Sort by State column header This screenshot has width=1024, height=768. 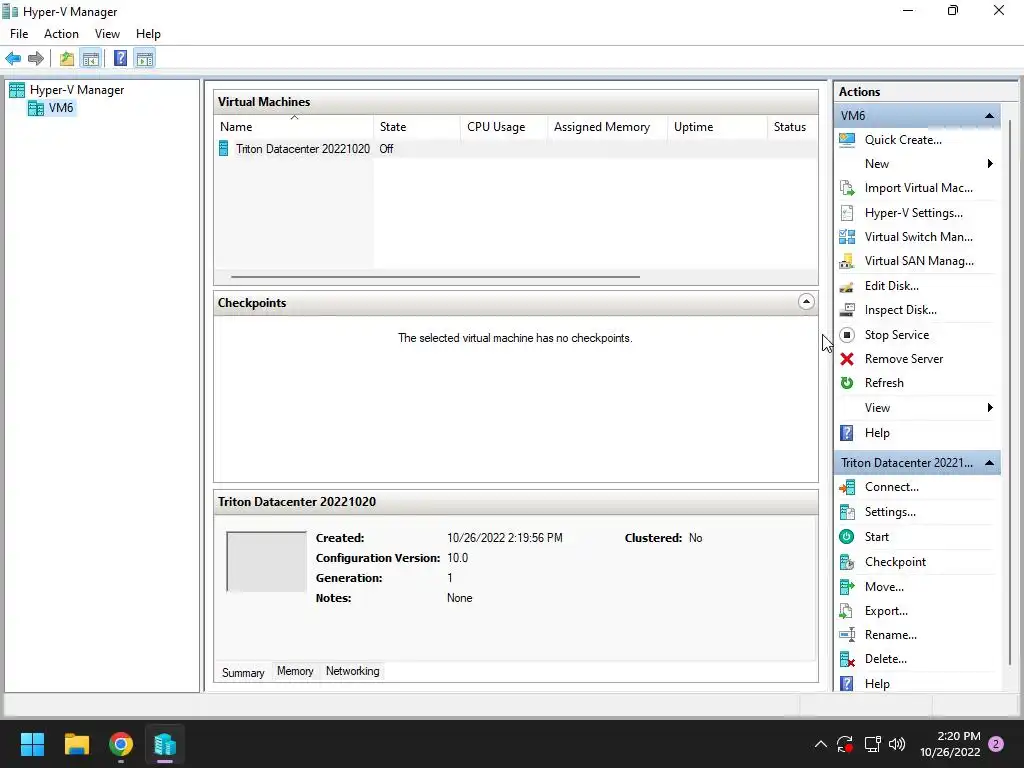click(x=417, y=127)
